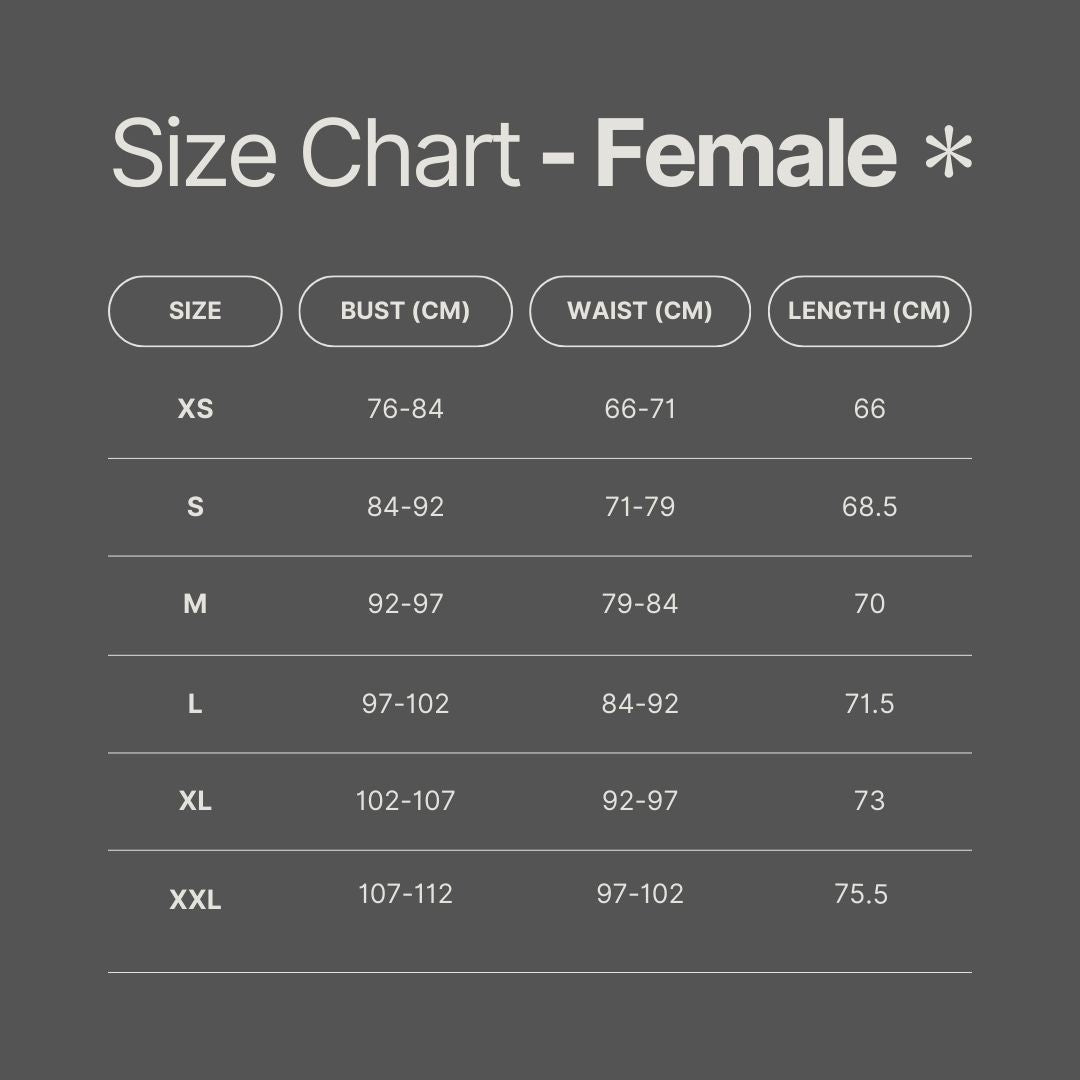Viewport: 1080px width, 1080px height.
Task: Click the XXL bust value 107-112
Action: pos(405,894)
